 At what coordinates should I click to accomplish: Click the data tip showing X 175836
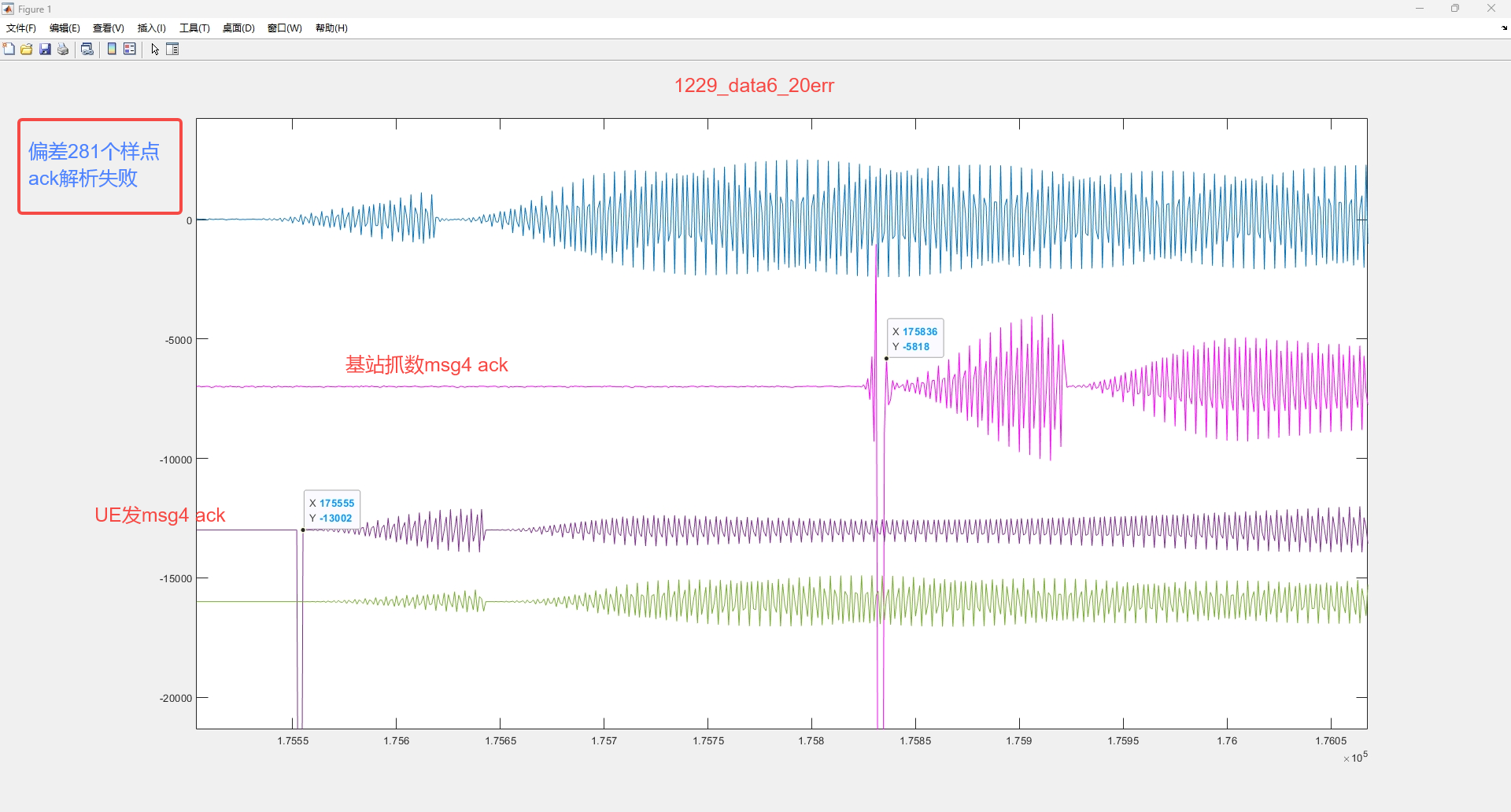pos(915,339)
